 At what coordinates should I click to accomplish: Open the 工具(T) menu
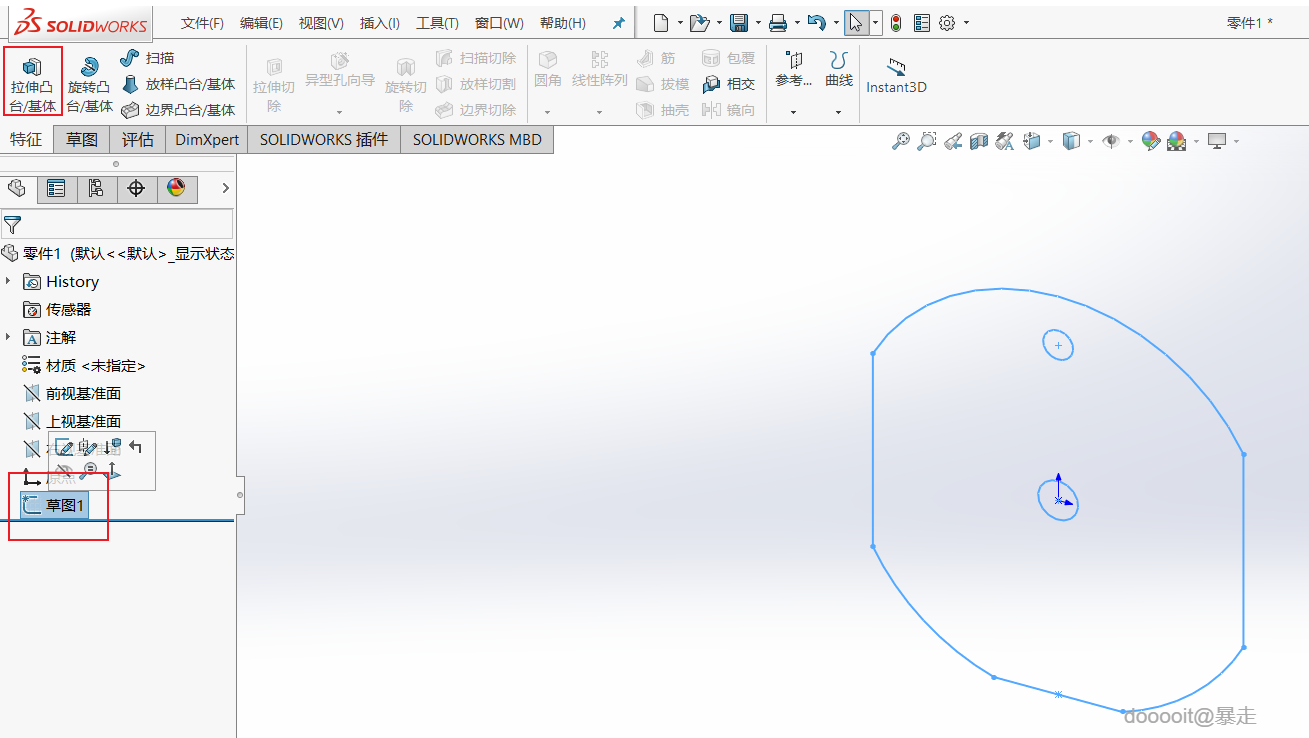pos(437,23)
